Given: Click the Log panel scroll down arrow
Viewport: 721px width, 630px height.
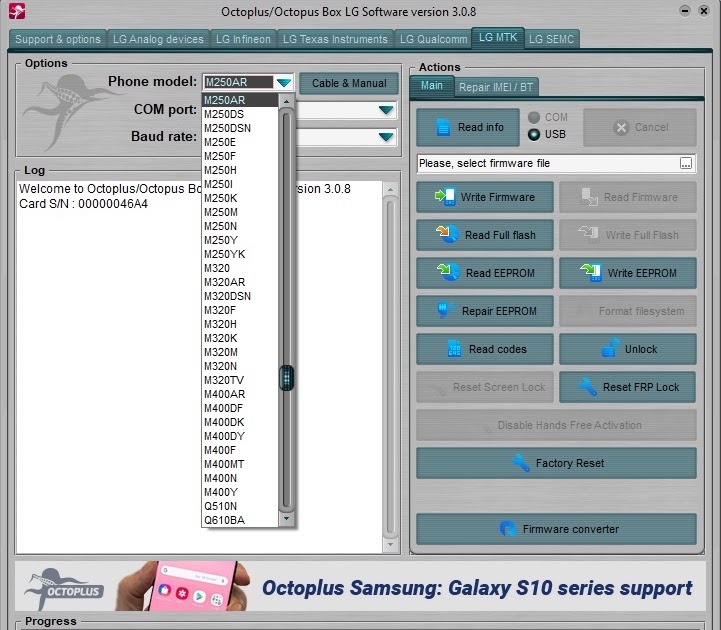Looking at the screenshot, I should (390, 545).
